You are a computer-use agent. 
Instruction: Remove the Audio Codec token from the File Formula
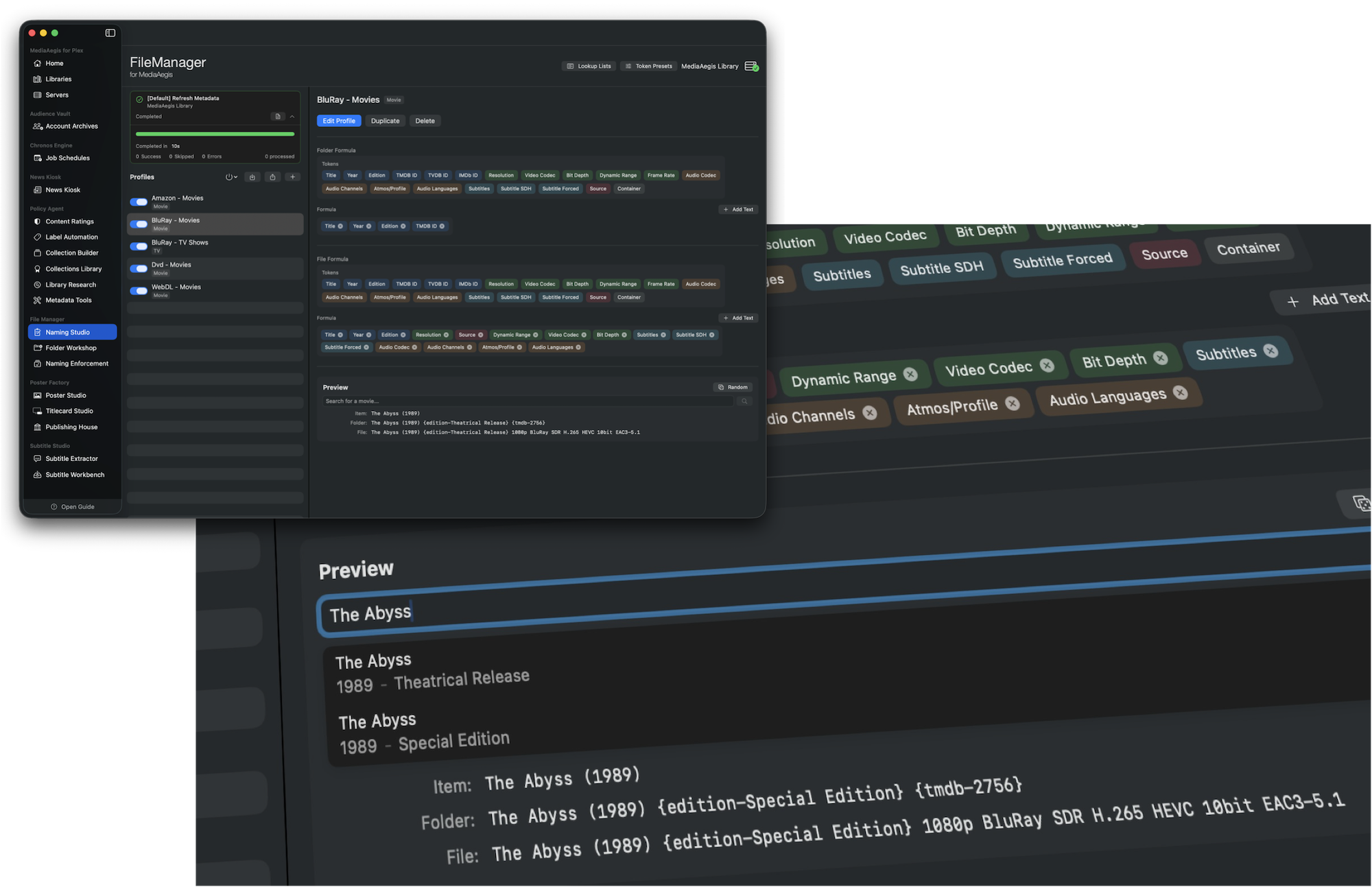pyautogui.click(x=414, y=348)
